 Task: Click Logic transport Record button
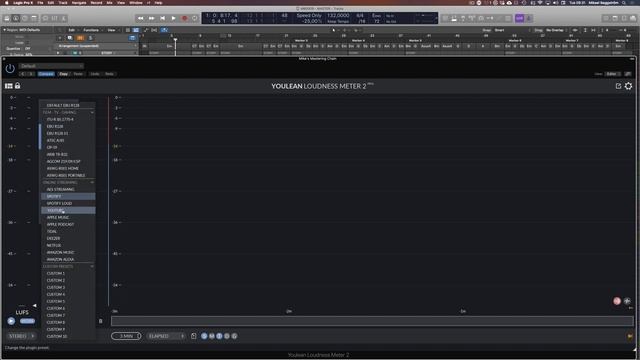[184, 18]
